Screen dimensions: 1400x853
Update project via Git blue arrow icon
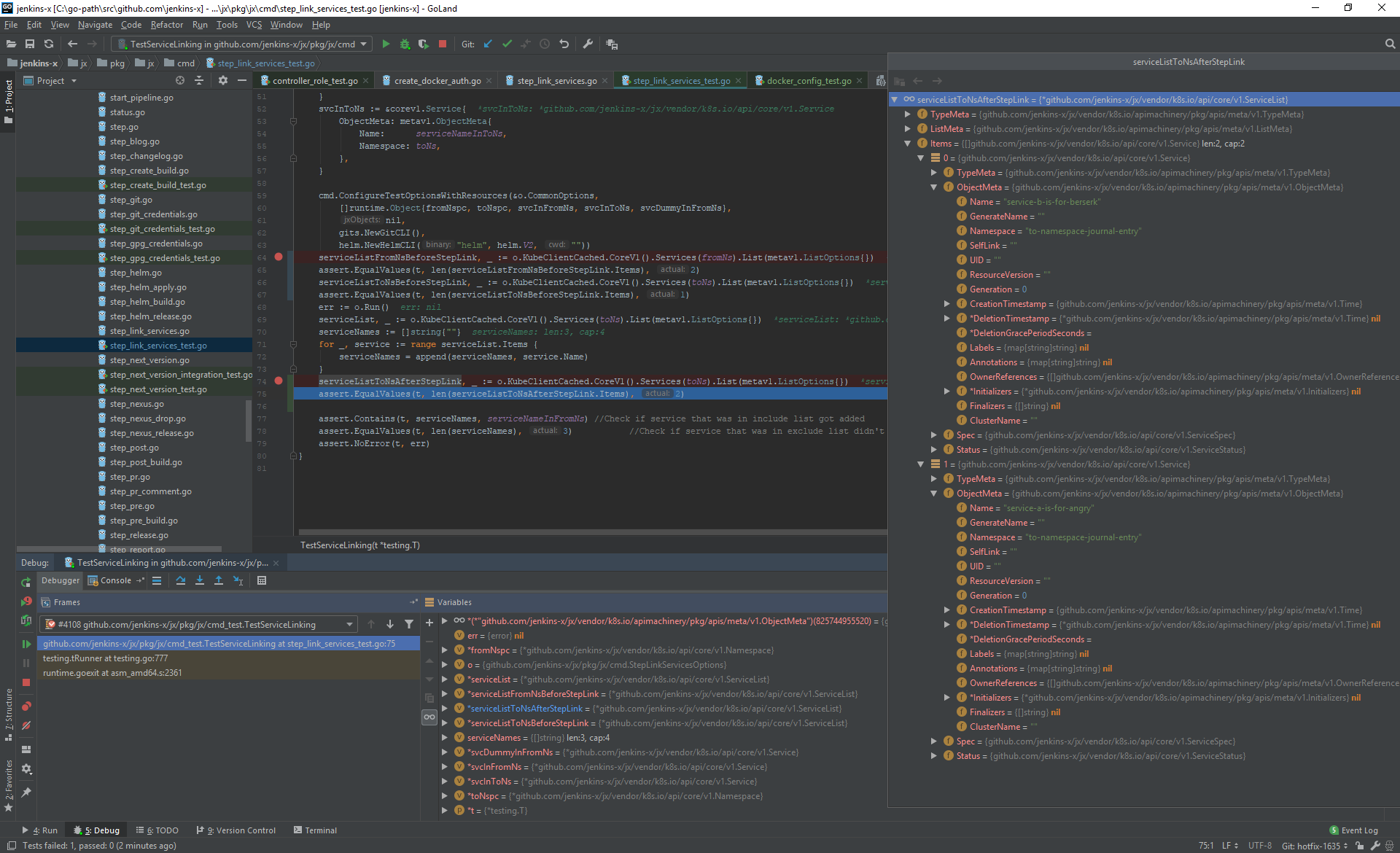point(488,44)
